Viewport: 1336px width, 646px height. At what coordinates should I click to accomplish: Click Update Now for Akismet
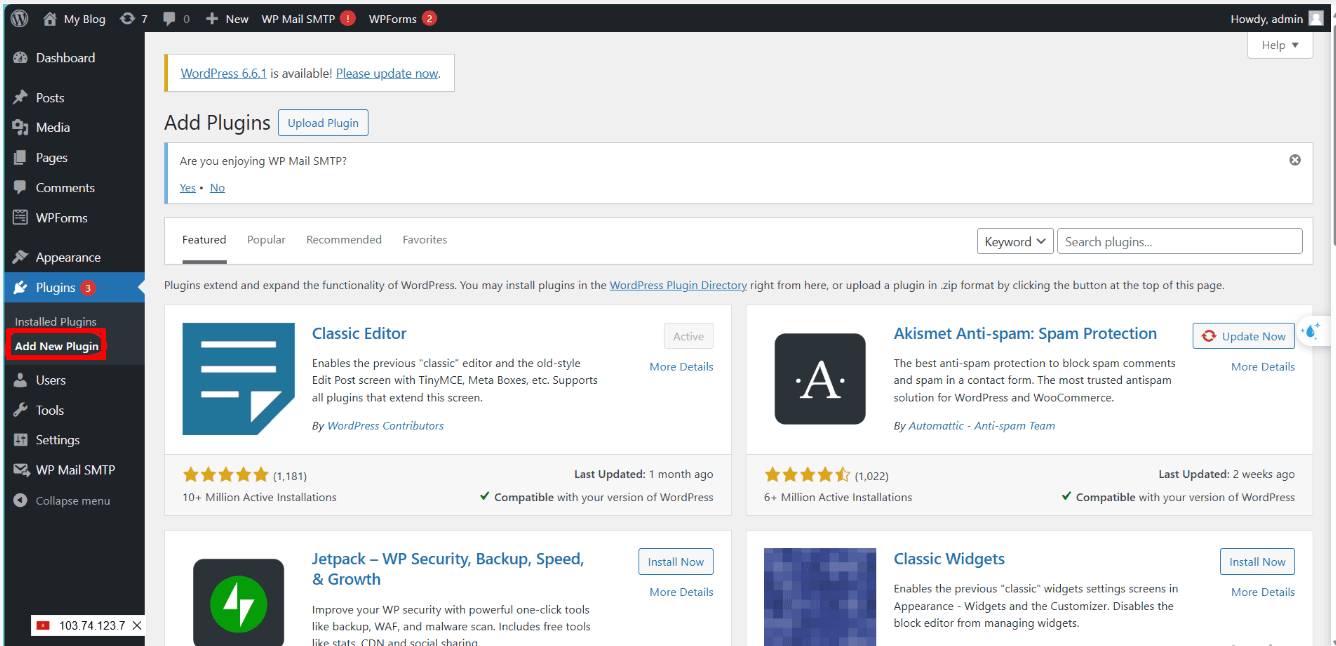[1243, 336]
